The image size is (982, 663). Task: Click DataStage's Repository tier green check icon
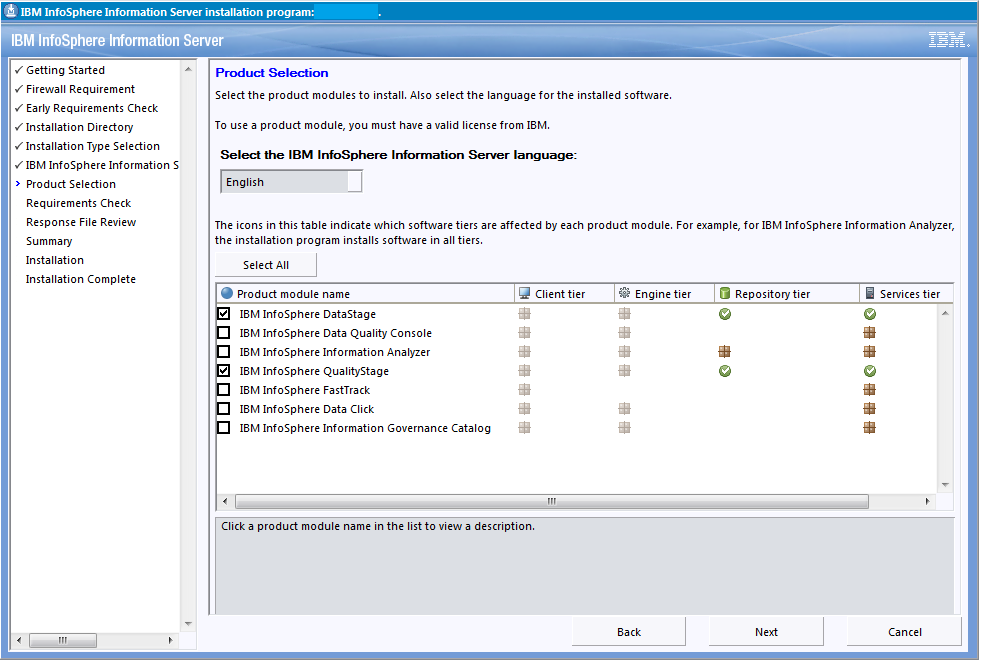tap(725, 314)
